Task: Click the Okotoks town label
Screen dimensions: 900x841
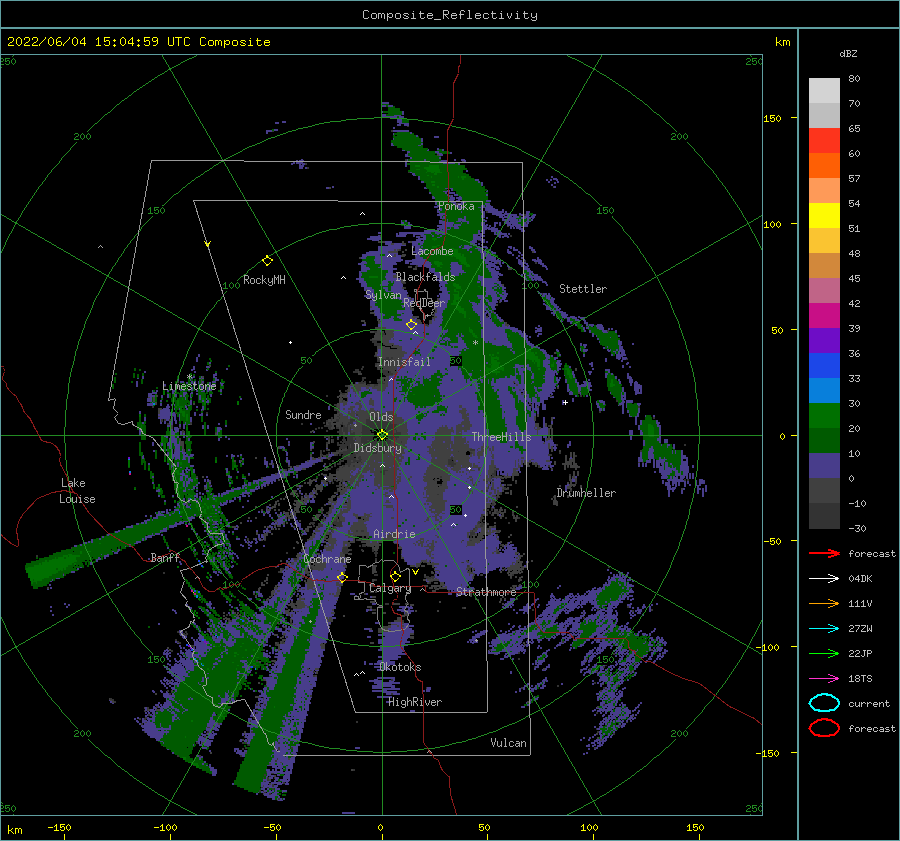Action: [400, 667]
